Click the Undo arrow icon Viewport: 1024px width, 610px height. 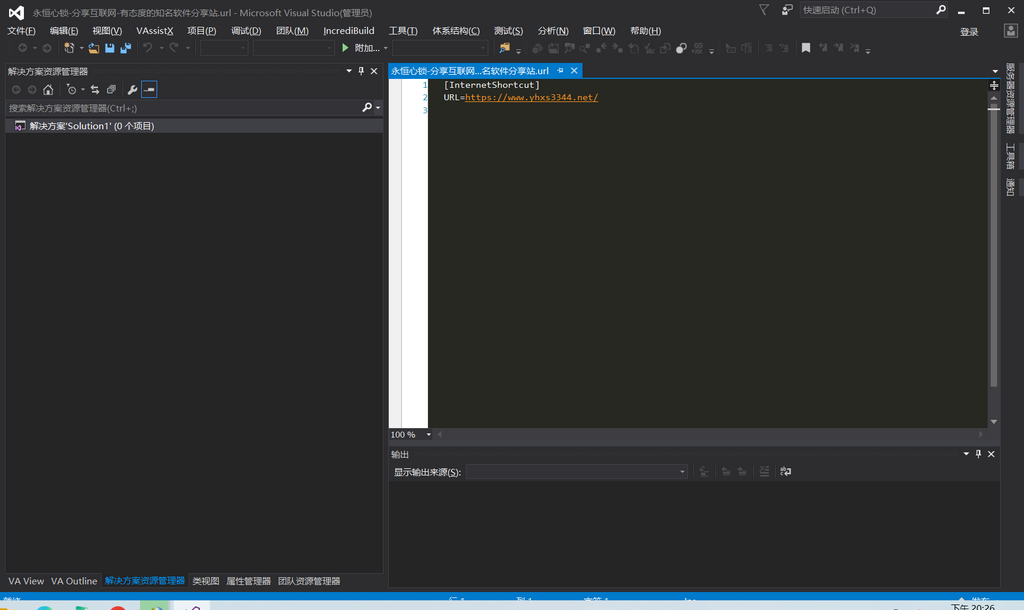tap(148, 48)
